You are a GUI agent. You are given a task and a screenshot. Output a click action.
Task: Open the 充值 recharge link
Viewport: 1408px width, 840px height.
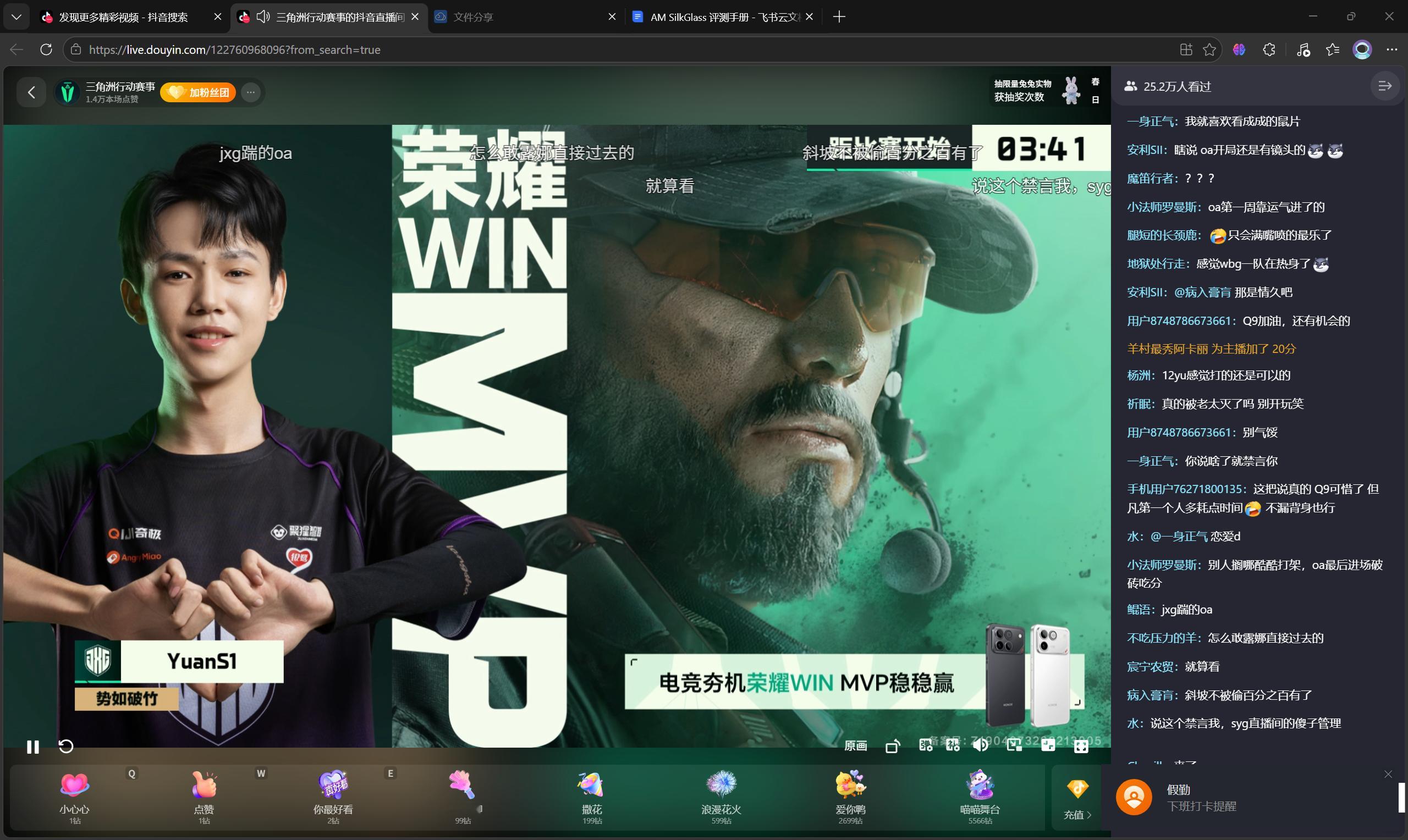tap(1076, 814)
